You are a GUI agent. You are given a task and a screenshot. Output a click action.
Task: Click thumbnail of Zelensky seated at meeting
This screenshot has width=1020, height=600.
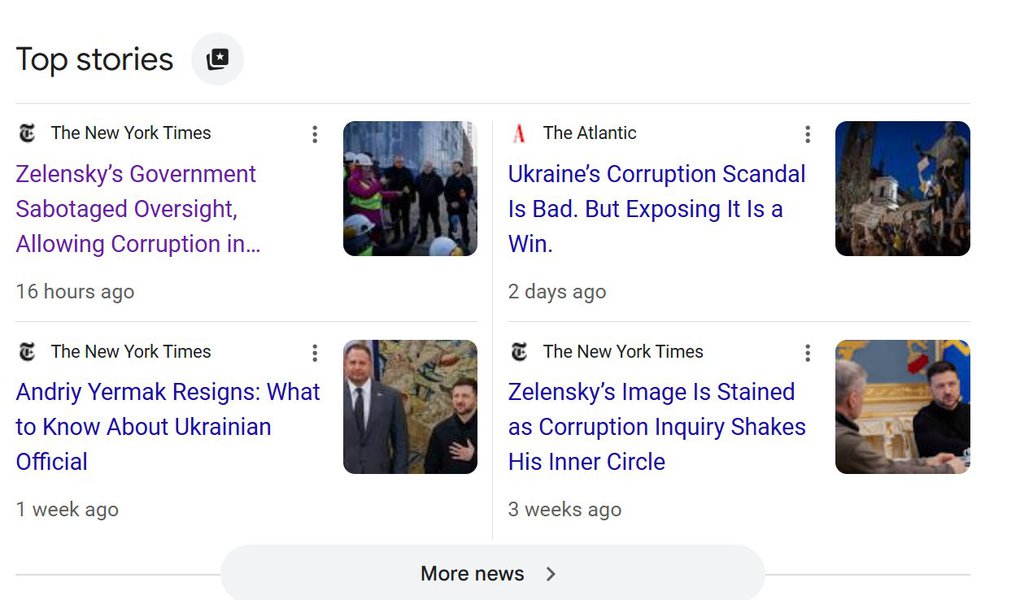coord(902,407)
